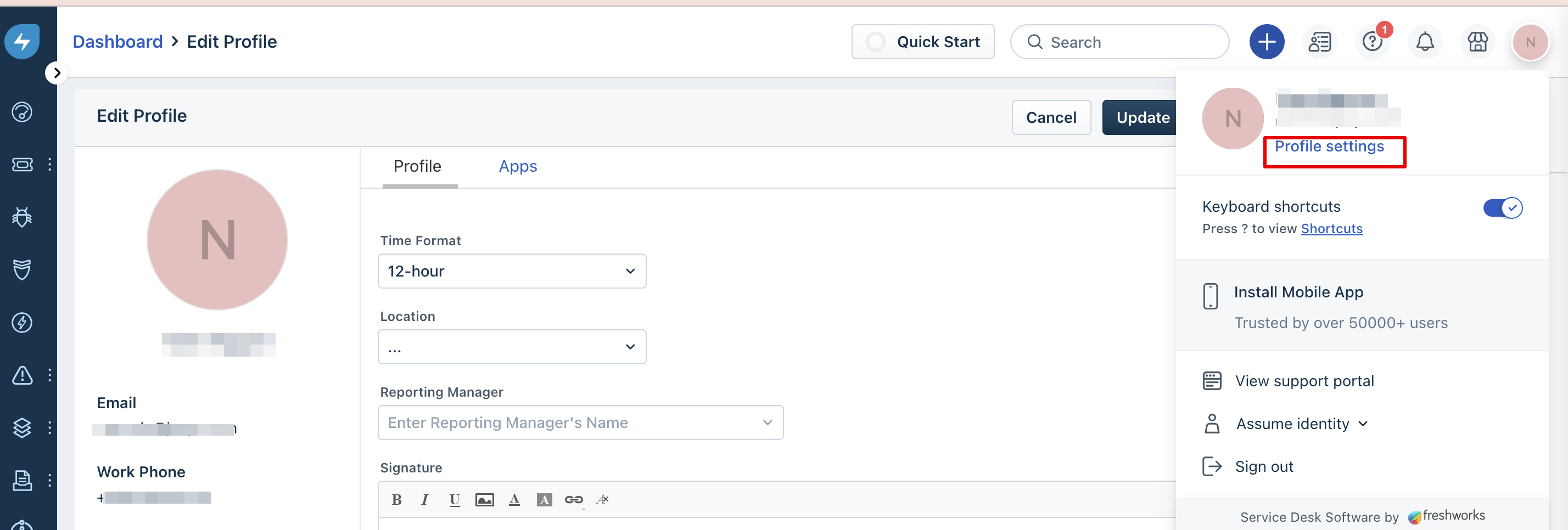Open the Time Format dropdown
This screenshot has height=530, width=1568.
pyautogui.click(x=511, y=272)
